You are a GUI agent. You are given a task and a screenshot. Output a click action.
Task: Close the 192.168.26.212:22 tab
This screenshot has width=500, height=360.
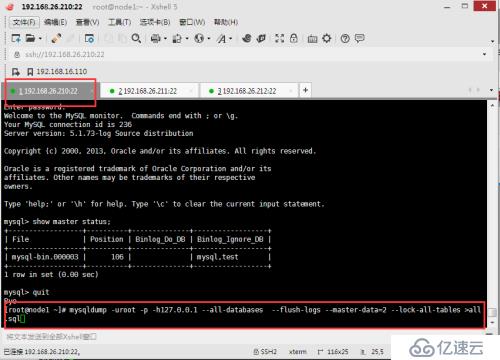tap(291, 91)
